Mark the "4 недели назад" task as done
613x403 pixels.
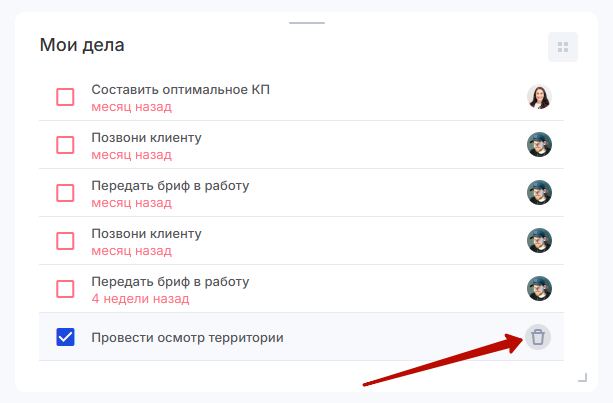coord(65,289)
